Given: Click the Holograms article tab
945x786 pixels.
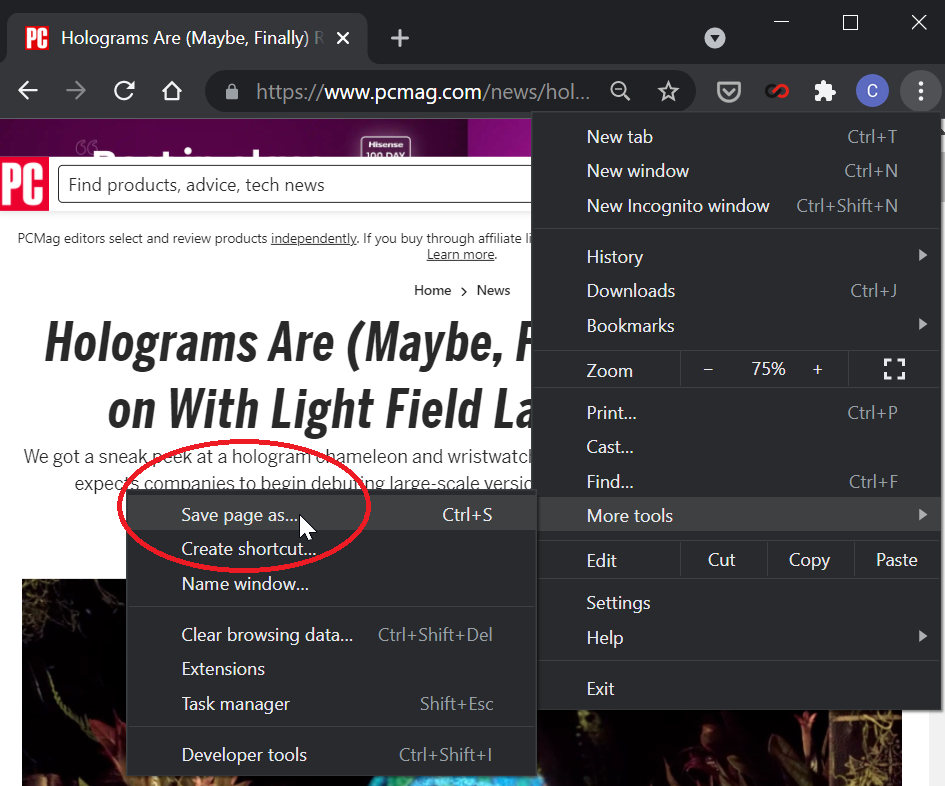Looking at the screenshot, I should tap(187, 38).
